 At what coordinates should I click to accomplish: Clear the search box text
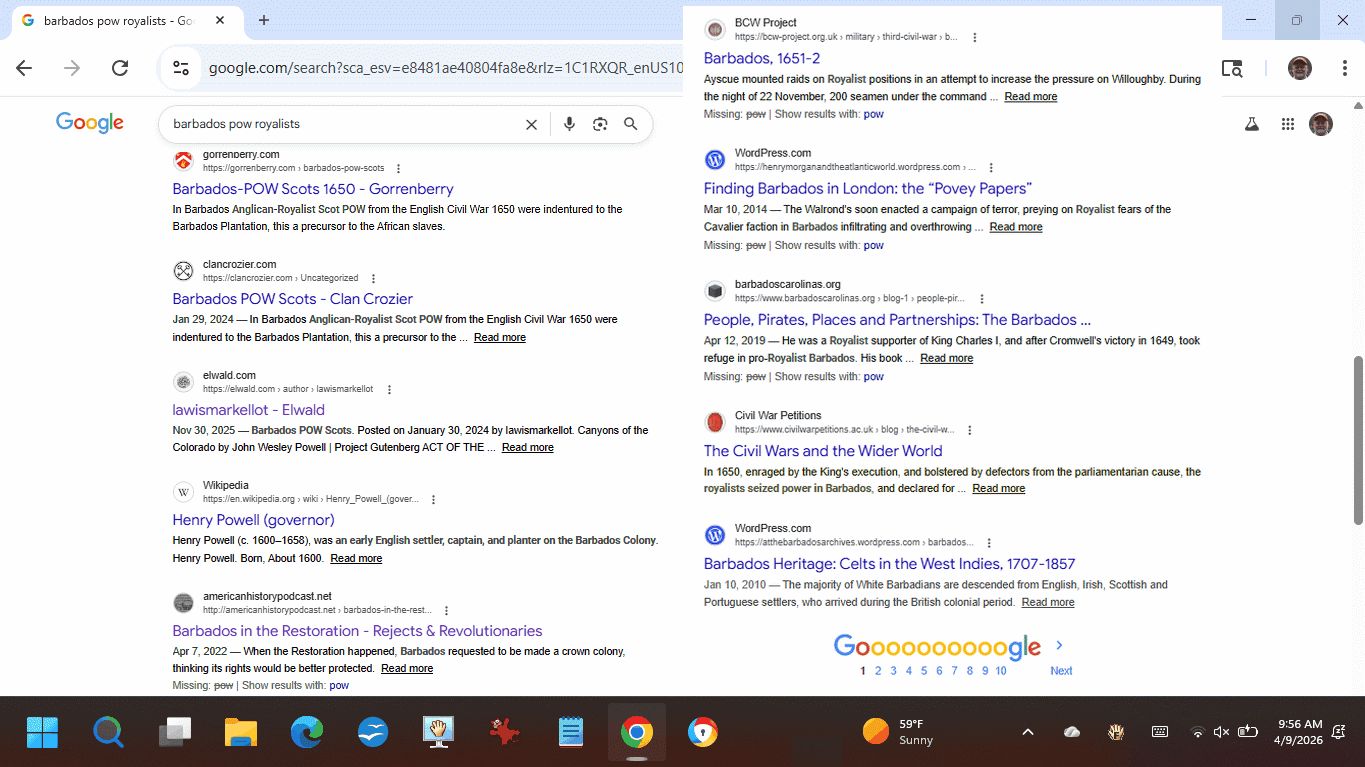coord(531,124)
